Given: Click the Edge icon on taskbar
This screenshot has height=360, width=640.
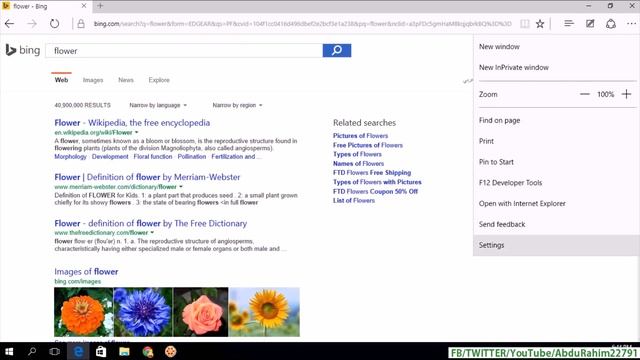Looking at the screenshot, I should [x=78, y=351].
